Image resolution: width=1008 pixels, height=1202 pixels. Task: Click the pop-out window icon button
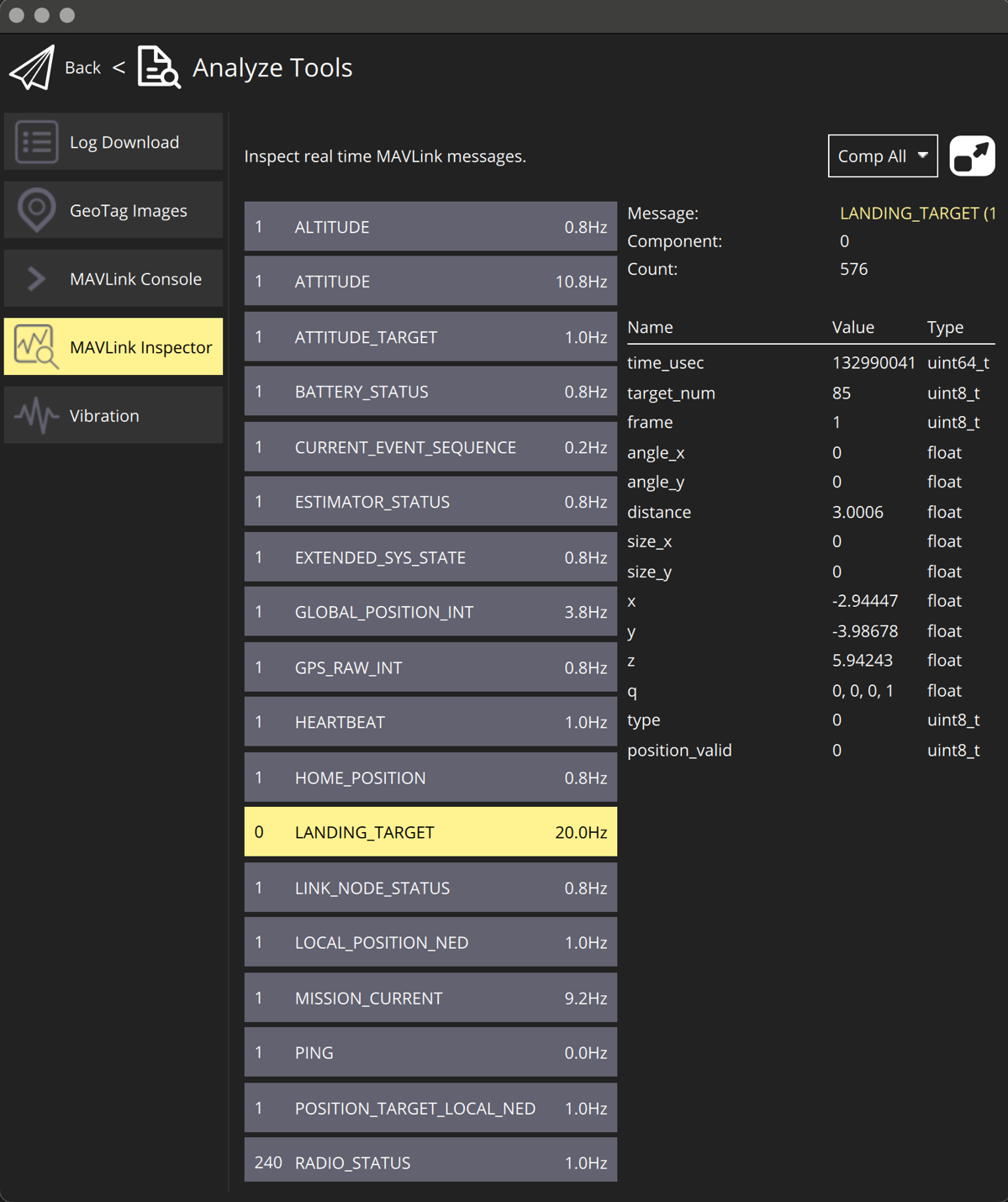[972, 156]
